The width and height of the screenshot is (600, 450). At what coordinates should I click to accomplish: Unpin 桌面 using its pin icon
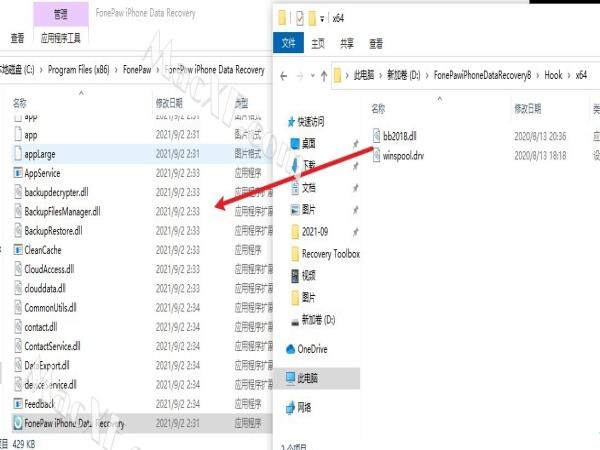click(356, 144)
